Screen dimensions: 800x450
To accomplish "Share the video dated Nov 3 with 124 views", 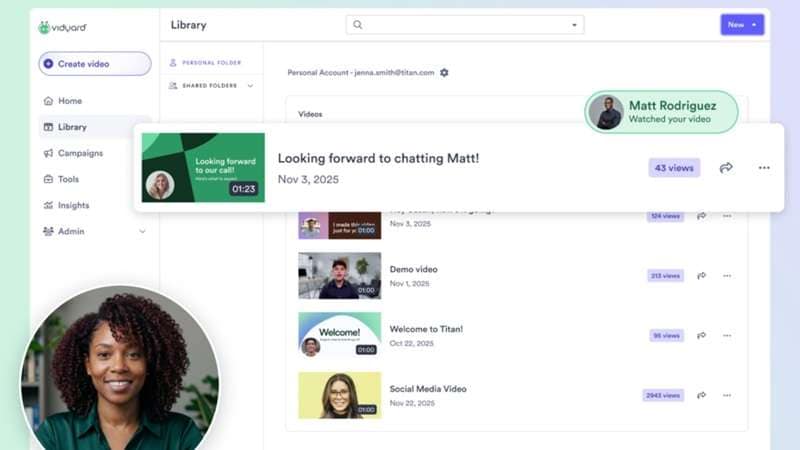I will coord(702,216).
